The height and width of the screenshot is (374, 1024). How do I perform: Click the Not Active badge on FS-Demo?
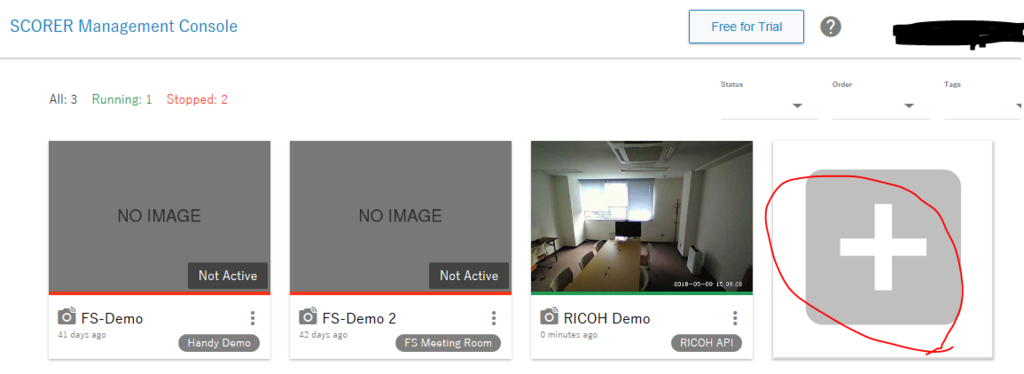[x=228, y=275]
